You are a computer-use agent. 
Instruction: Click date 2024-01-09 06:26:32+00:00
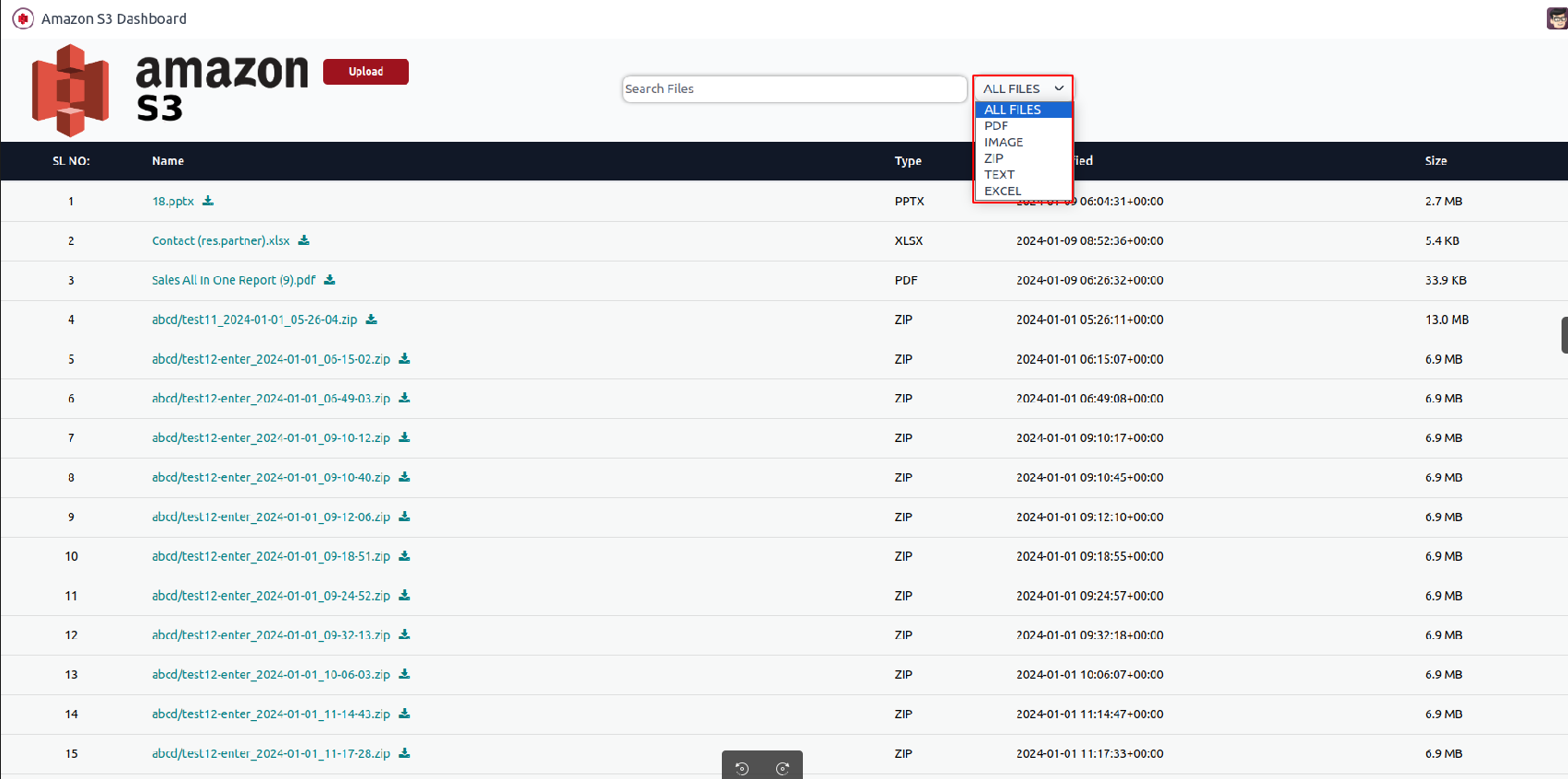point(1090,280)
